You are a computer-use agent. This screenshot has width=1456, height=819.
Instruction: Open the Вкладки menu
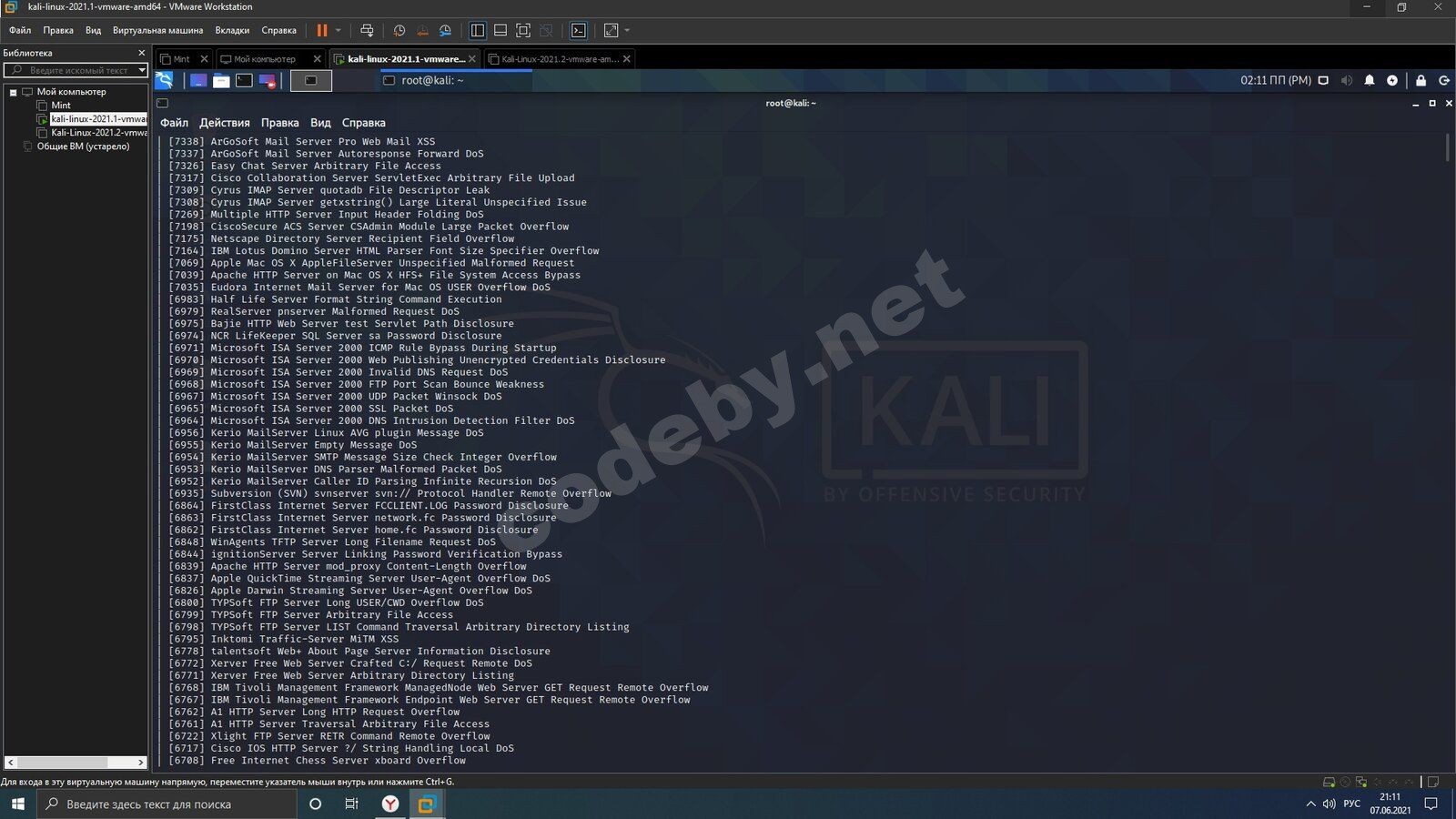click(232, 30)
